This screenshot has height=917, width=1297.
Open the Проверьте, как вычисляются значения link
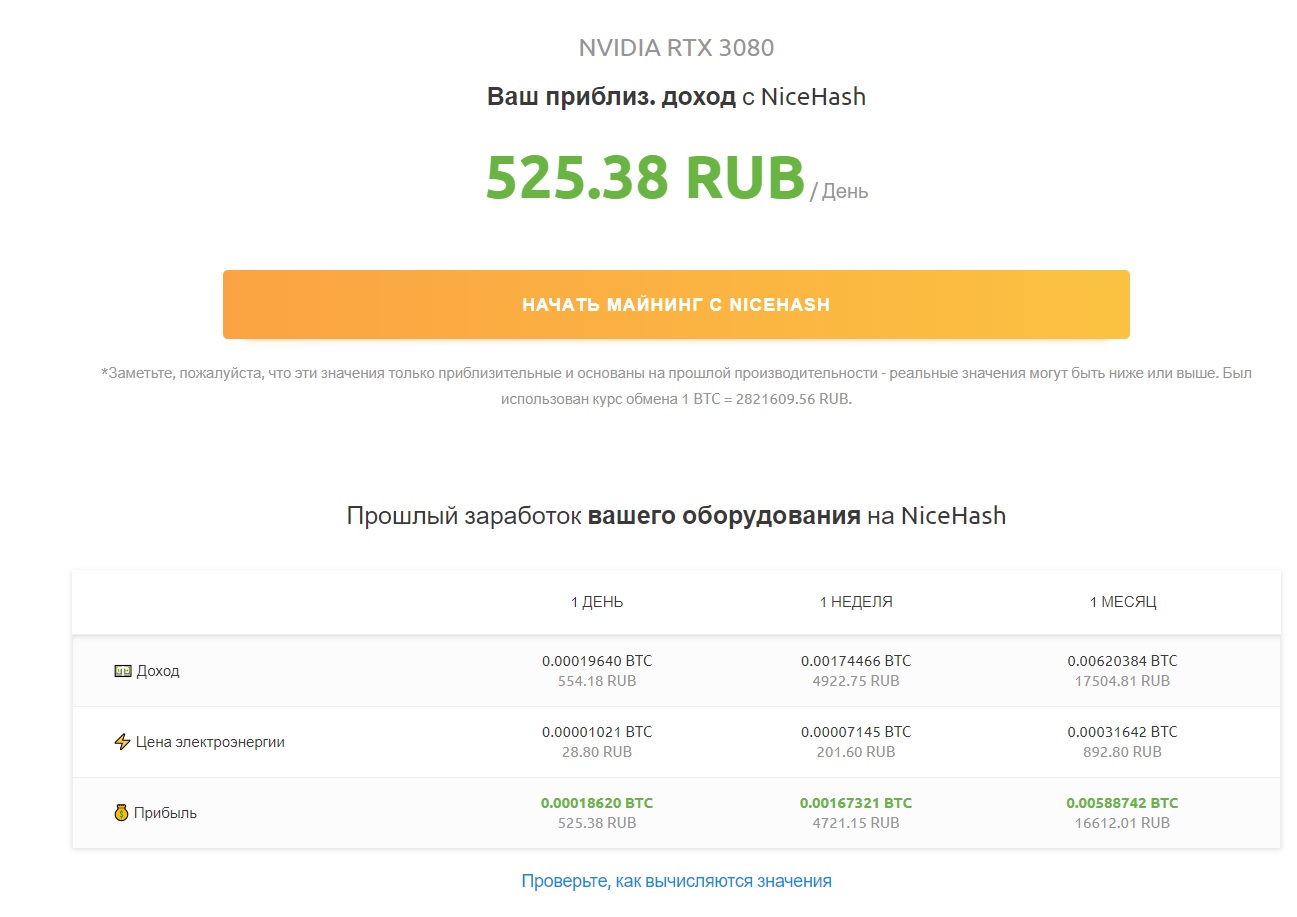tap(676, 881)
